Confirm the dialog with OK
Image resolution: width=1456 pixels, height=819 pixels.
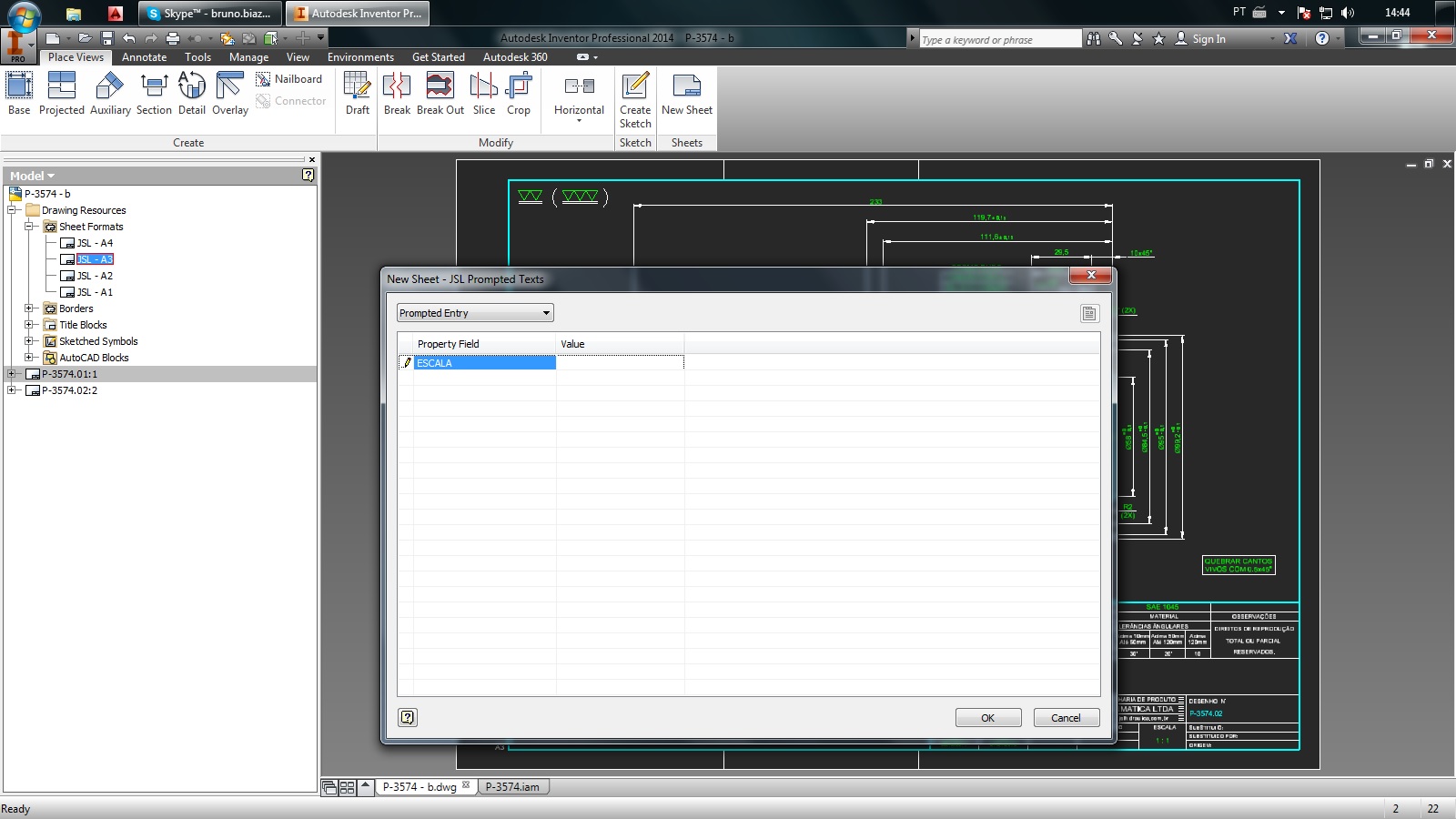click(988, 718)
